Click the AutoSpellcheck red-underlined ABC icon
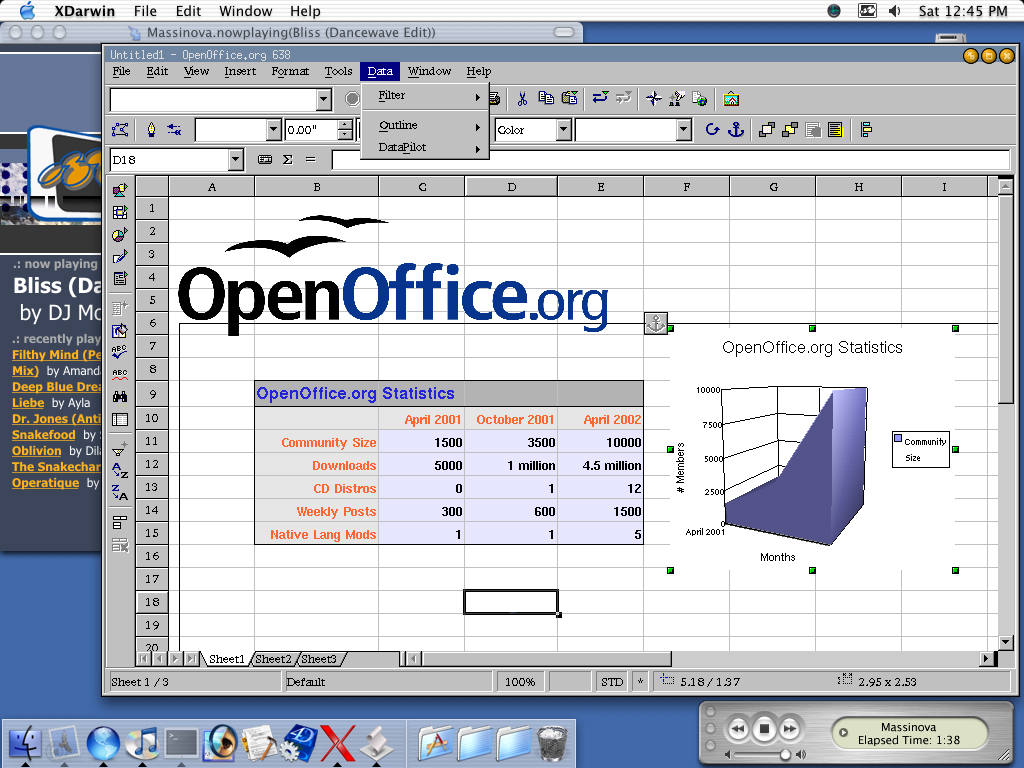Viewport: 1024px width, 768px height. pos(120,374)
